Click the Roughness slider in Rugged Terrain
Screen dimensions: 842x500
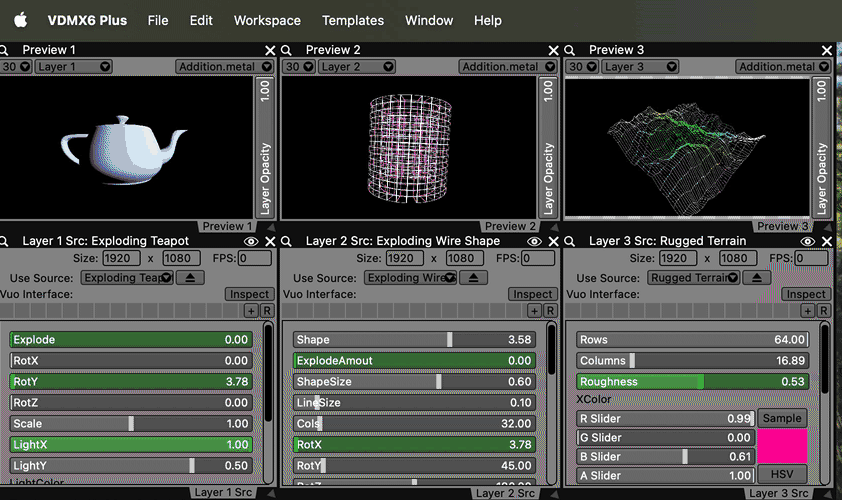[692, 381]
